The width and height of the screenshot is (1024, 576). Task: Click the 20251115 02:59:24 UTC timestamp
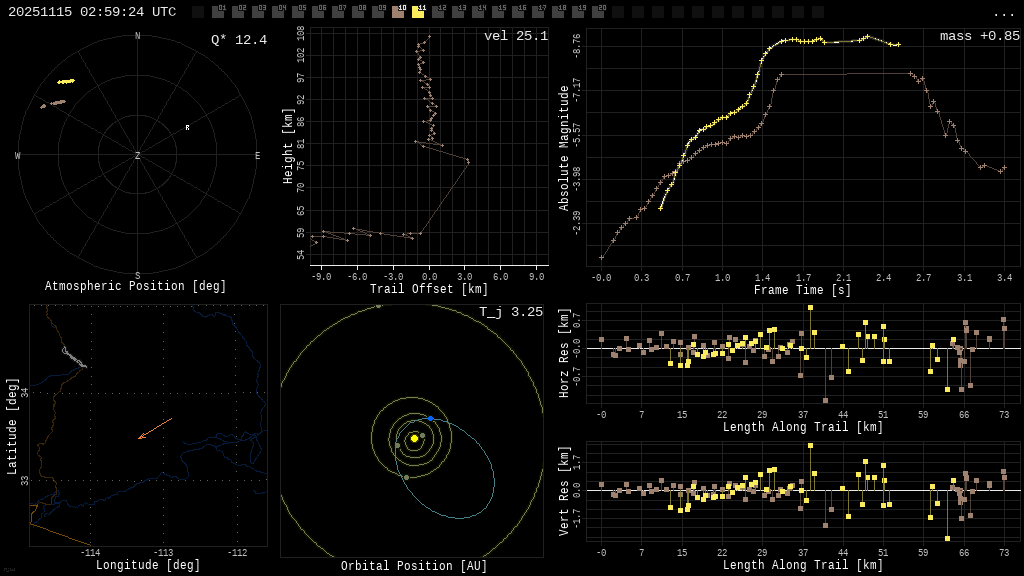pyautogui.click(x=92, y=12)
